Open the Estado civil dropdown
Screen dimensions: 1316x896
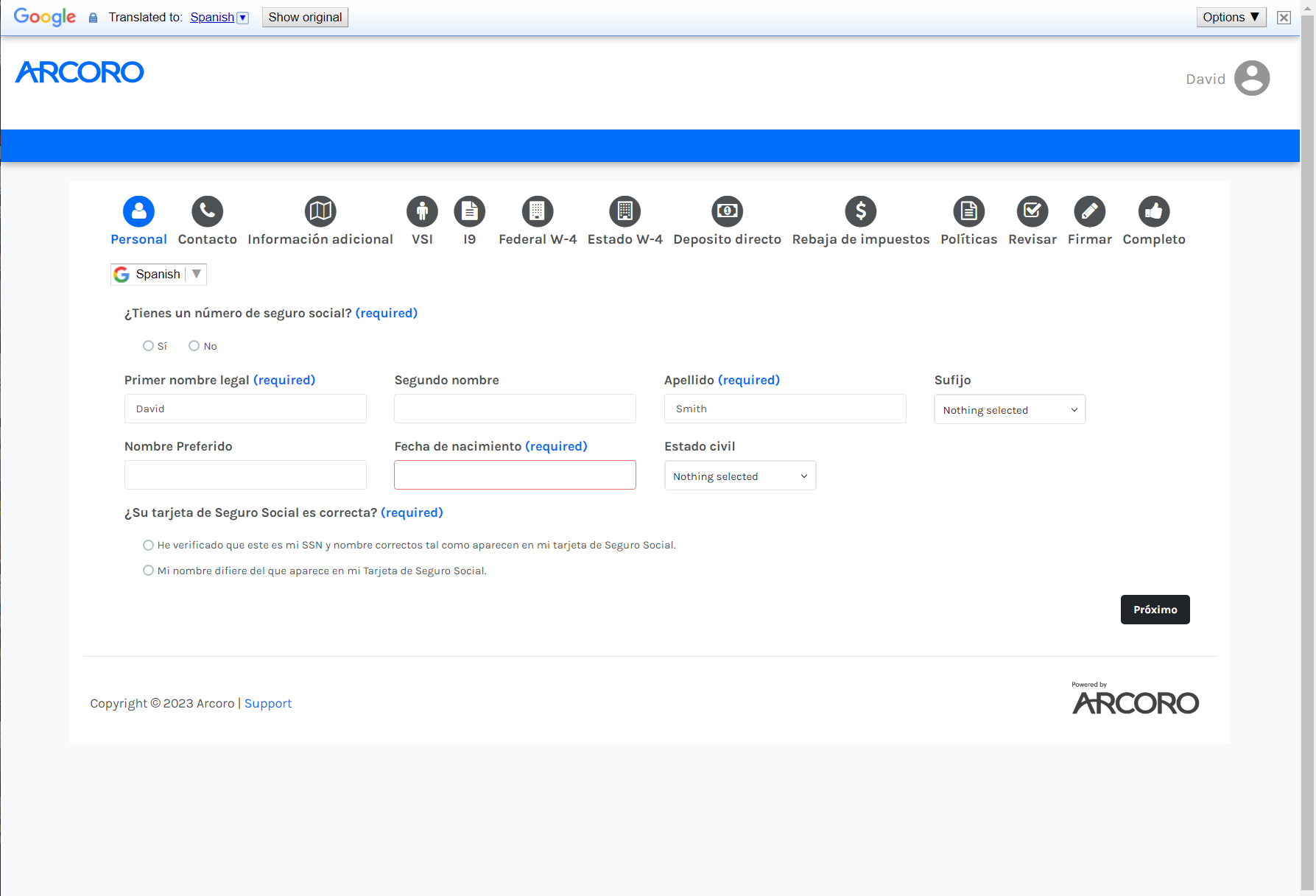click(740, 476)
